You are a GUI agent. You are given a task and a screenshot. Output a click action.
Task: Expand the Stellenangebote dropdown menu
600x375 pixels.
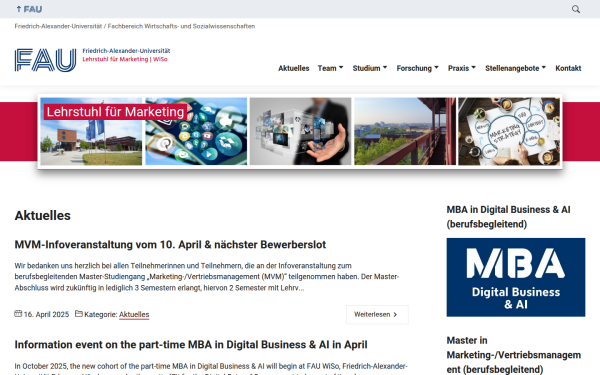pos(515,68)
